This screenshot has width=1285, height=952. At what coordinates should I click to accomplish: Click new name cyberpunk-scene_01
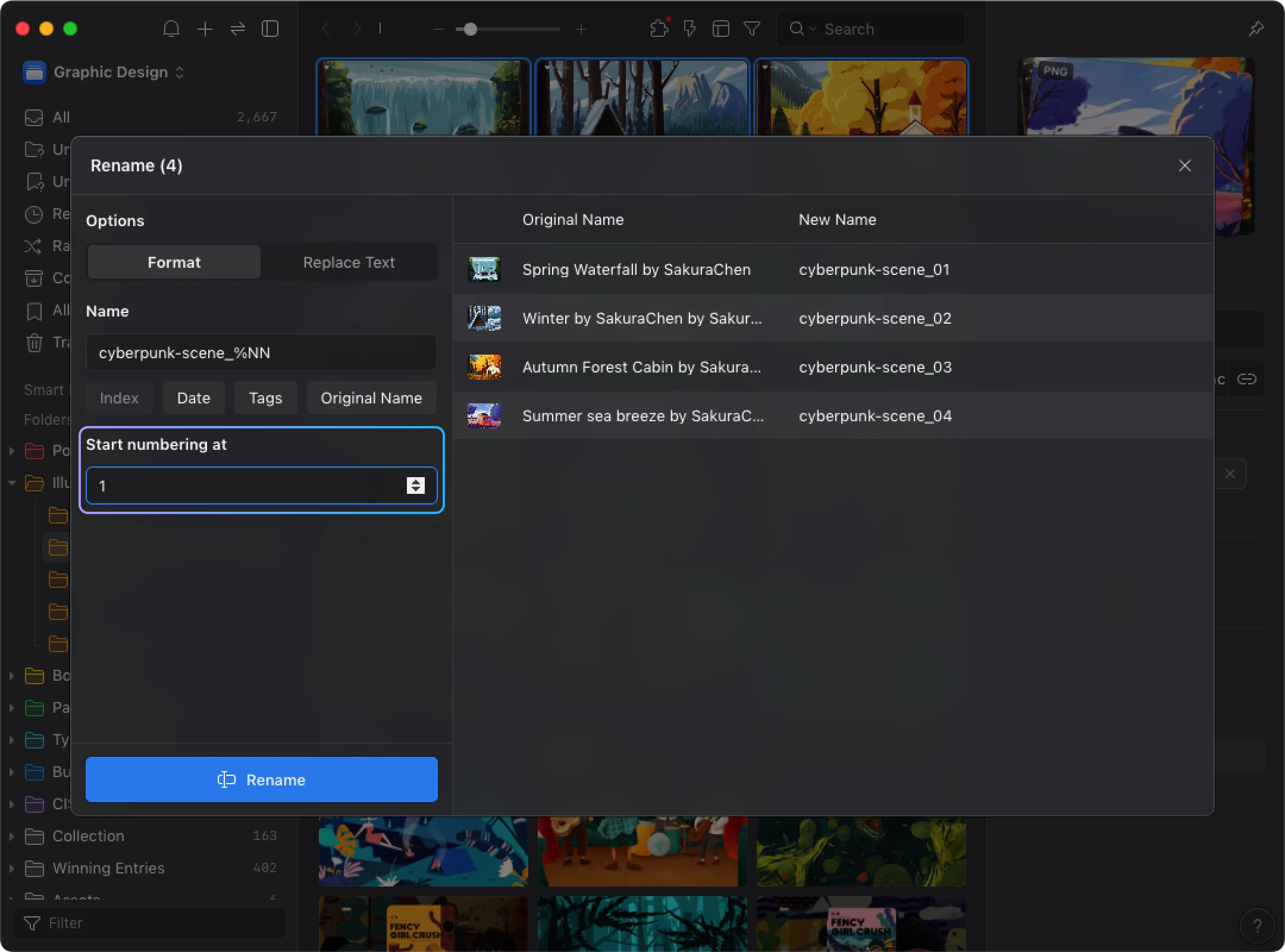point(874,270)
